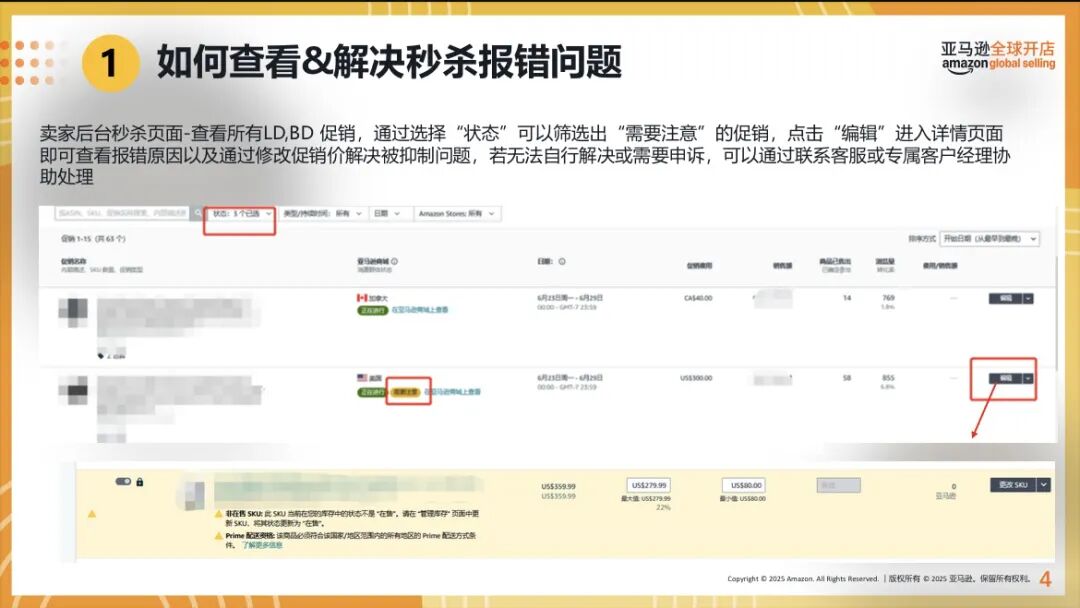1080x608 pixels.
Task: Click the US flag icon in second promotion row
Action: (362, 378)
